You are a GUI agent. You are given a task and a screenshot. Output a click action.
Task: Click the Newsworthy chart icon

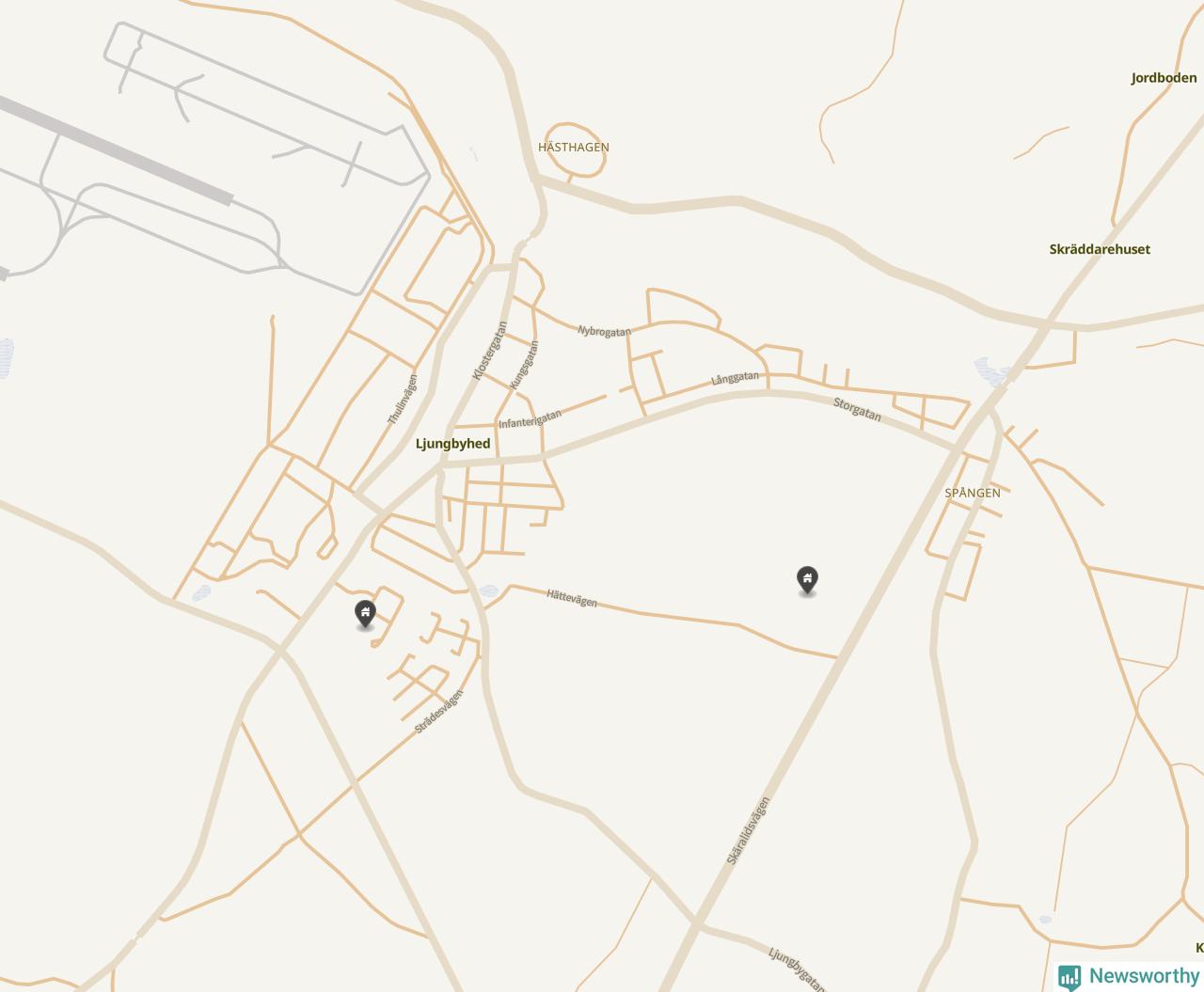[x=1069, y=977]
